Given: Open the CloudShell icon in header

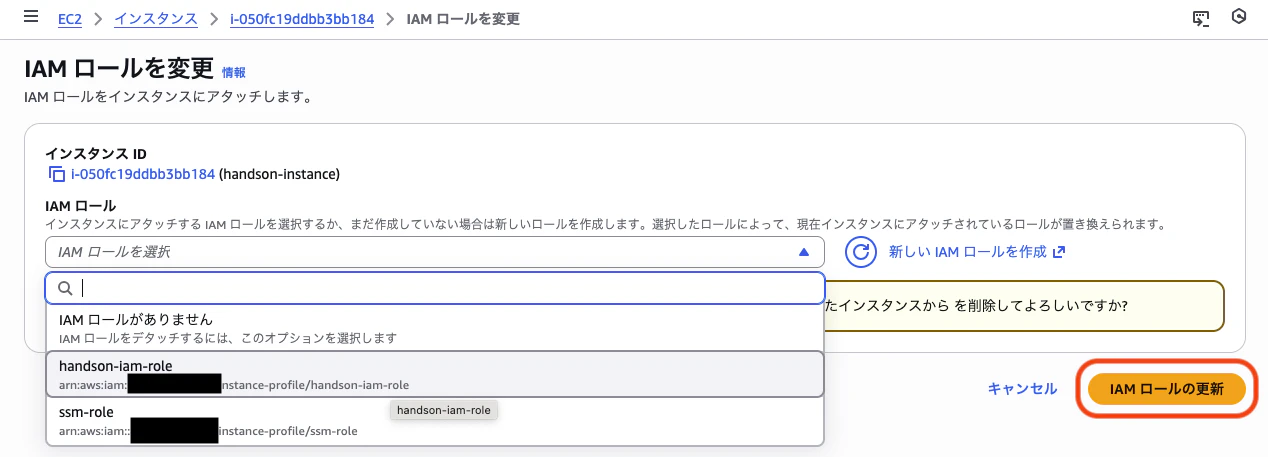Looking at the screenshot, I should (1201, 18).
